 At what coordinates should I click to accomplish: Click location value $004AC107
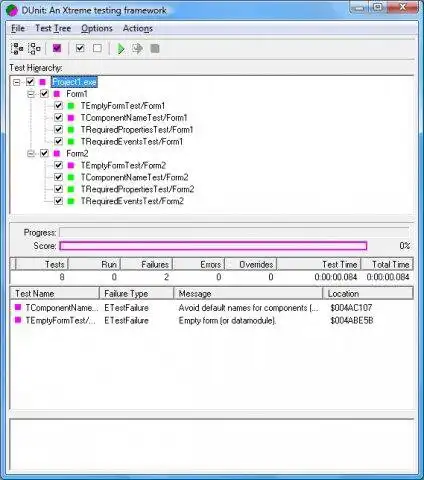pyautogui.click(x=351, y=307)
